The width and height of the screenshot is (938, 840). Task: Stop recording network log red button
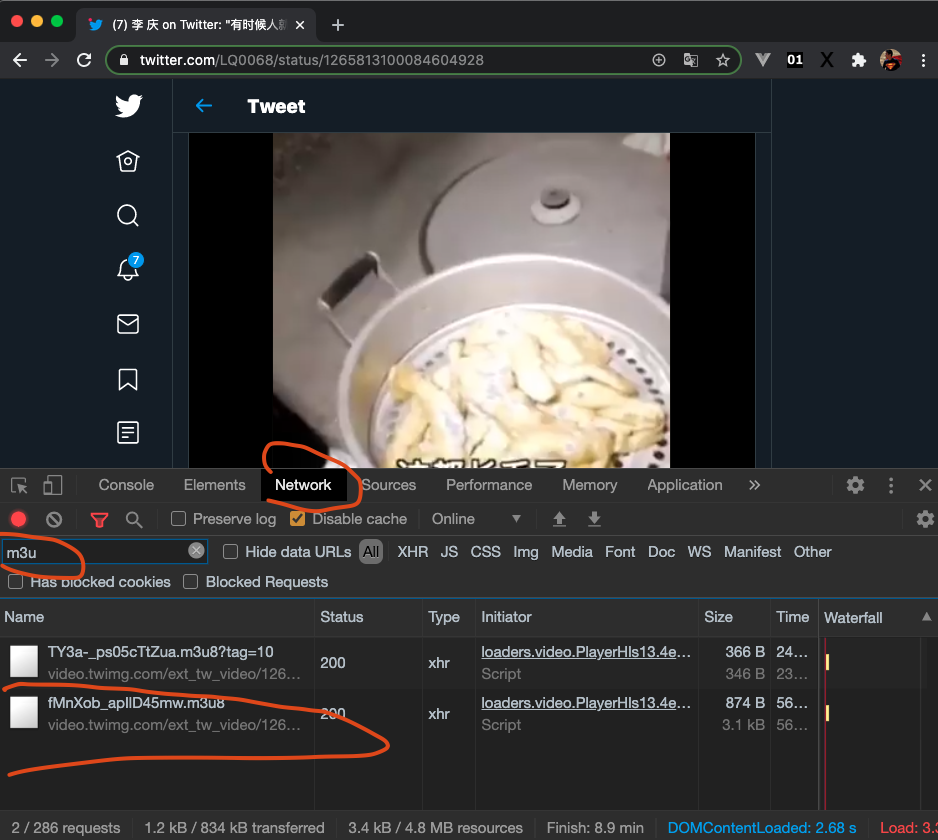point(19,519)
